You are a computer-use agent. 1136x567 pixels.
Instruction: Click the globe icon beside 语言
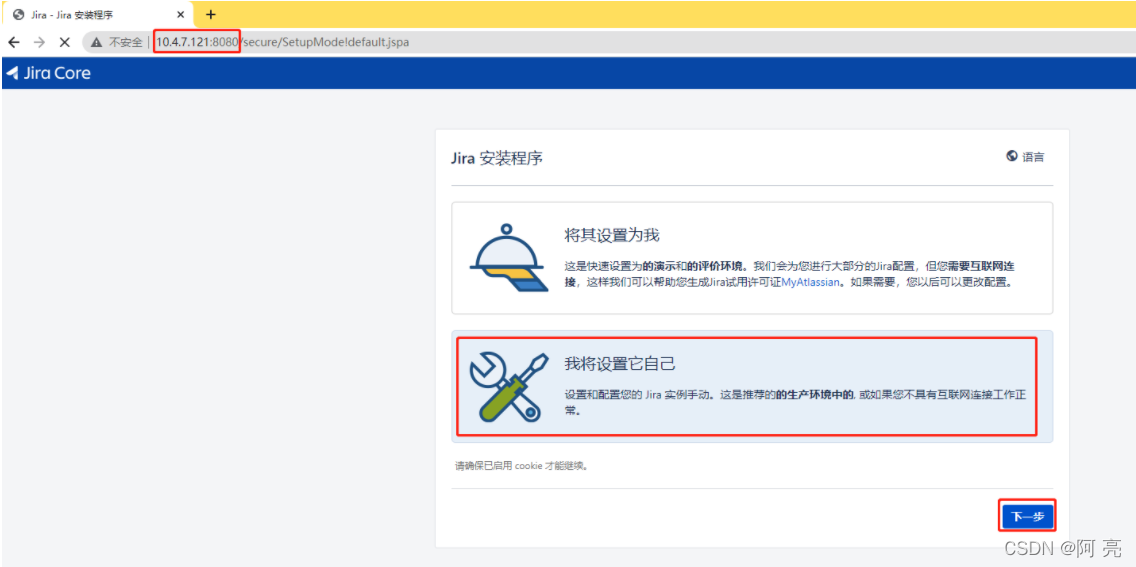pos(1012,156)
